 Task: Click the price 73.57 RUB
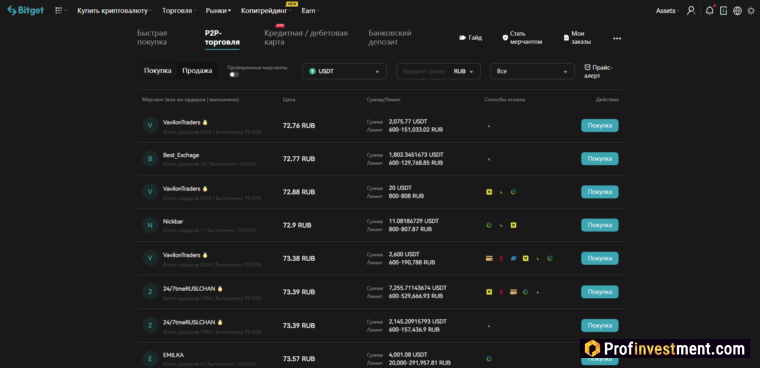(299, 359)
